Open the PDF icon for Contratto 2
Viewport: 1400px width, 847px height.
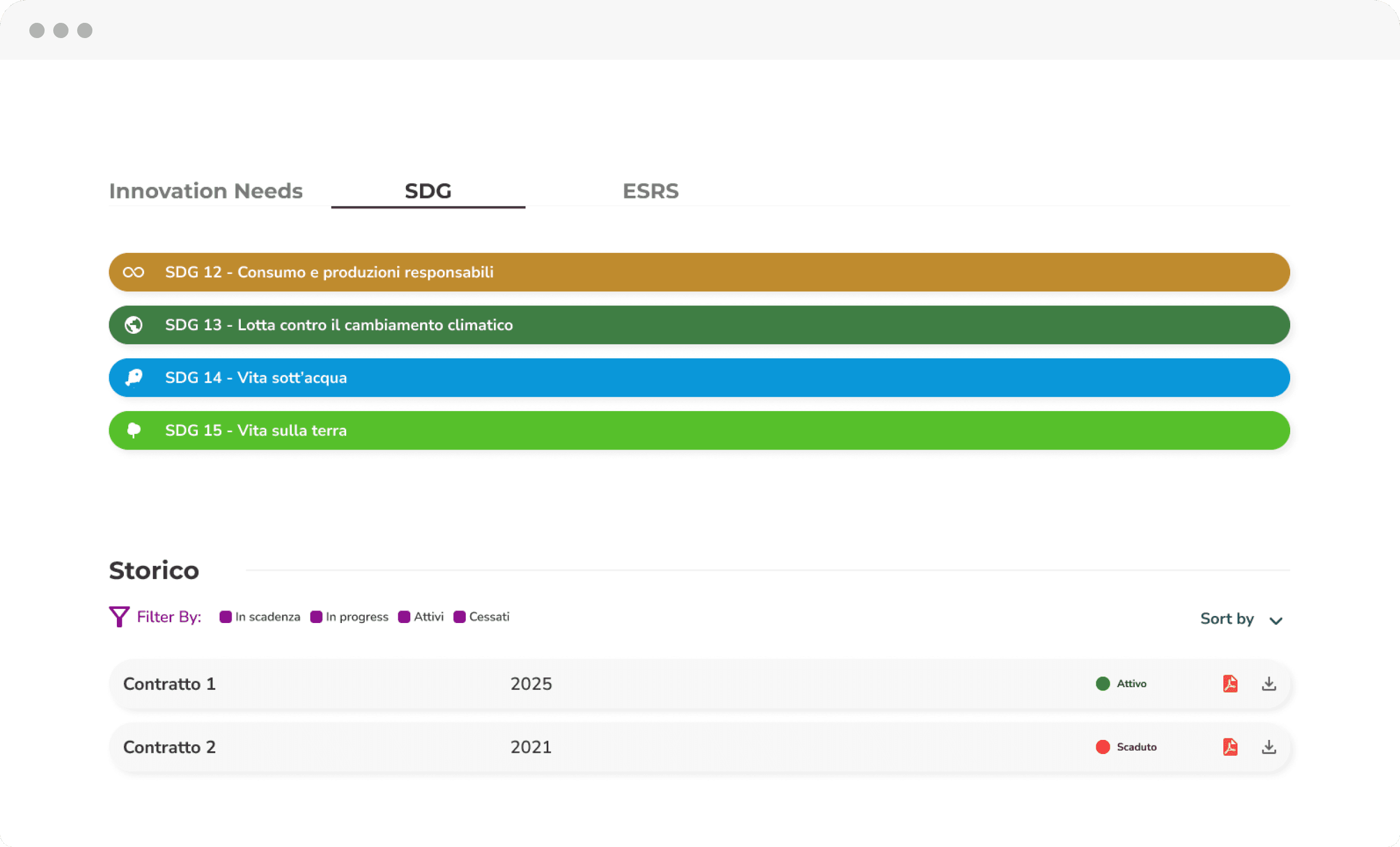1230,746
